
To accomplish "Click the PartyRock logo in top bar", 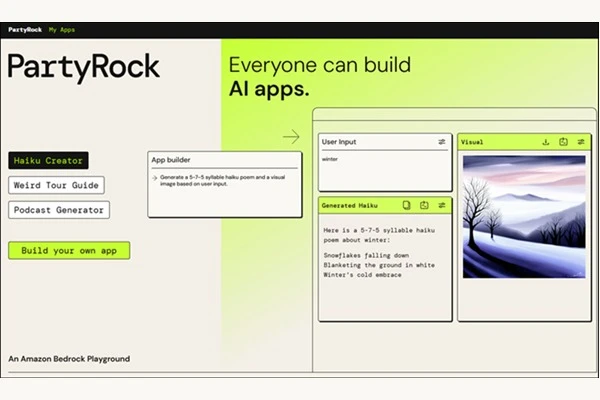I will point(25,29).
